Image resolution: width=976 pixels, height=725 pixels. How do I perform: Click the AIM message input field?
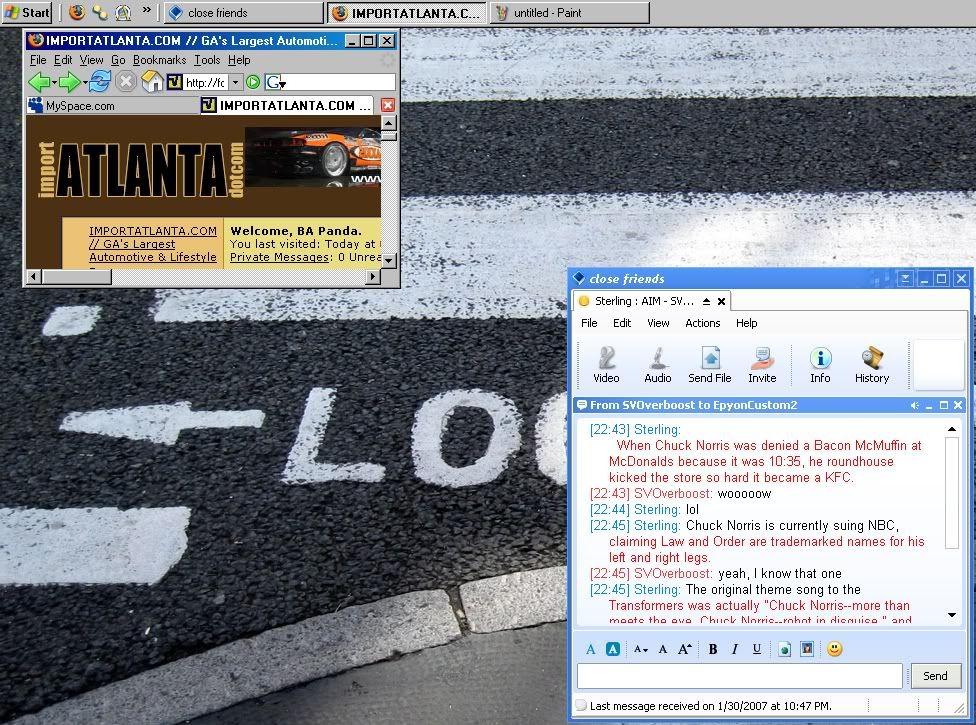[x=739, y=676]
